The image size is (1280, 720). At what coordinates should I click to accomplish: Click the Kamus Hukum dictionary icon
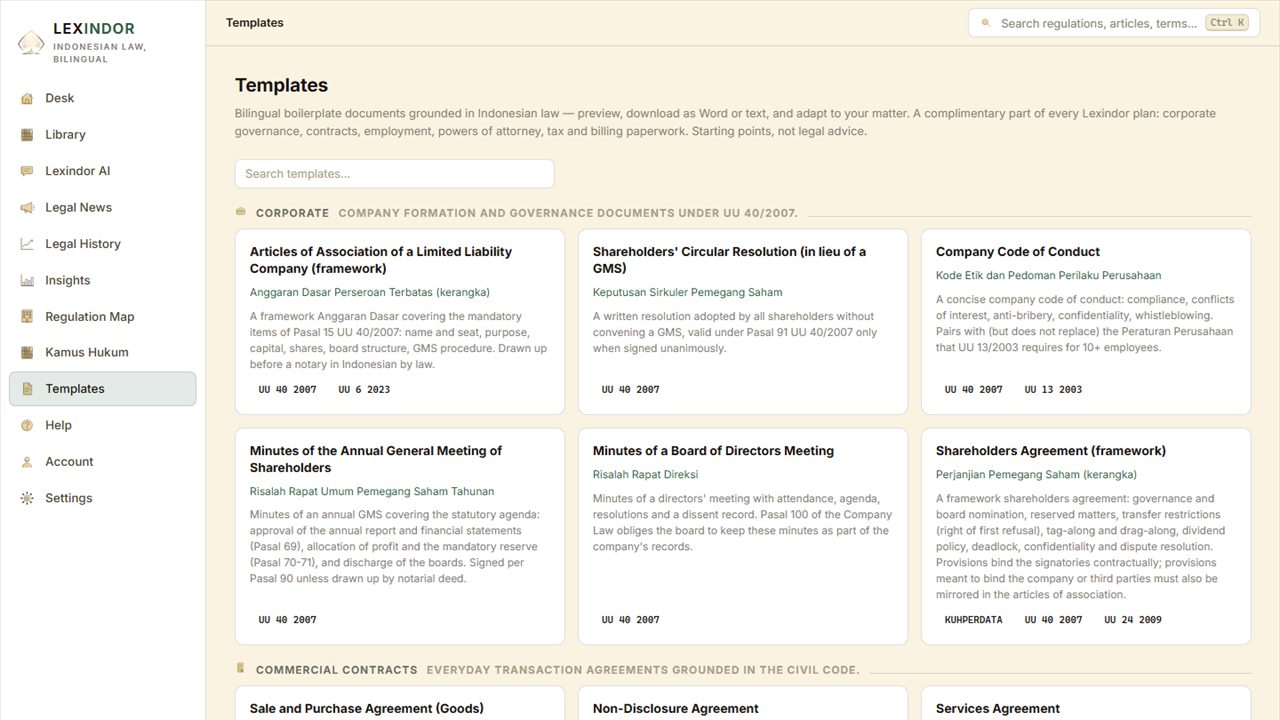click(27, 352)
